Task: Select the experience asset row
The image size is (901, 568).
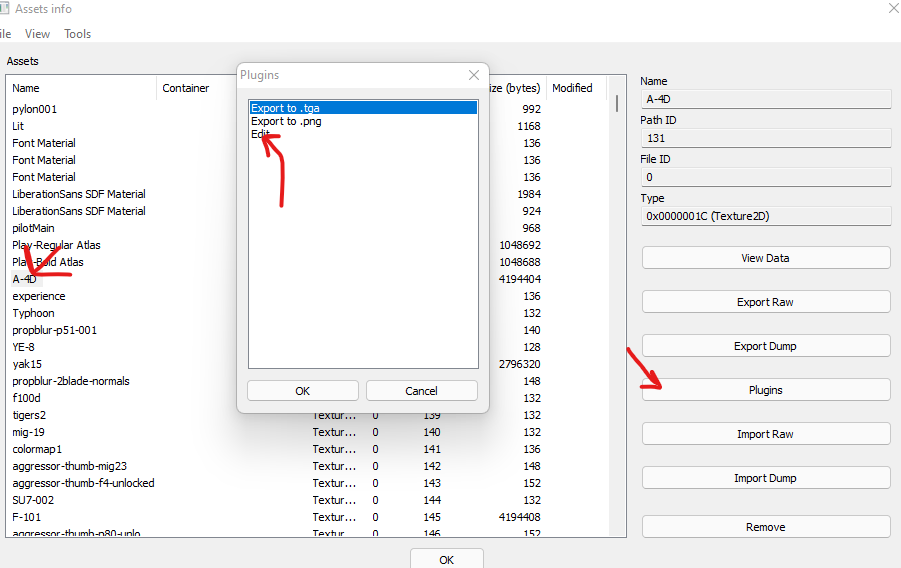Action: click(x=39, y=296)
